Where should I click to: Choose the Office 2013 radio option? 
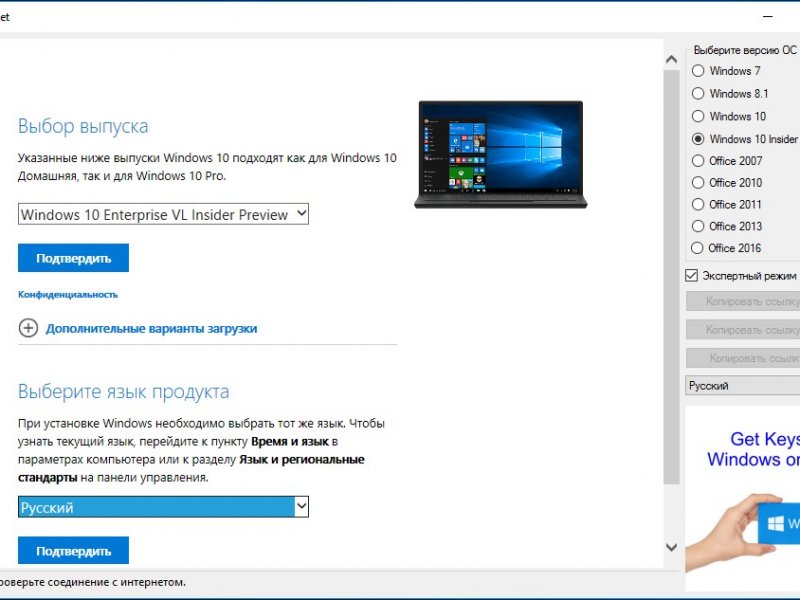[697, 226]
